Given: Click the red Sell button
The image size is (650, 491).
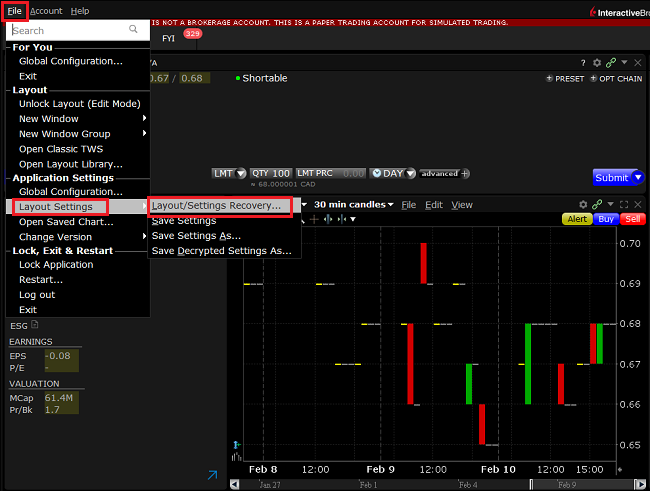Looking at the screenshot, I should (x=633, y=219).
